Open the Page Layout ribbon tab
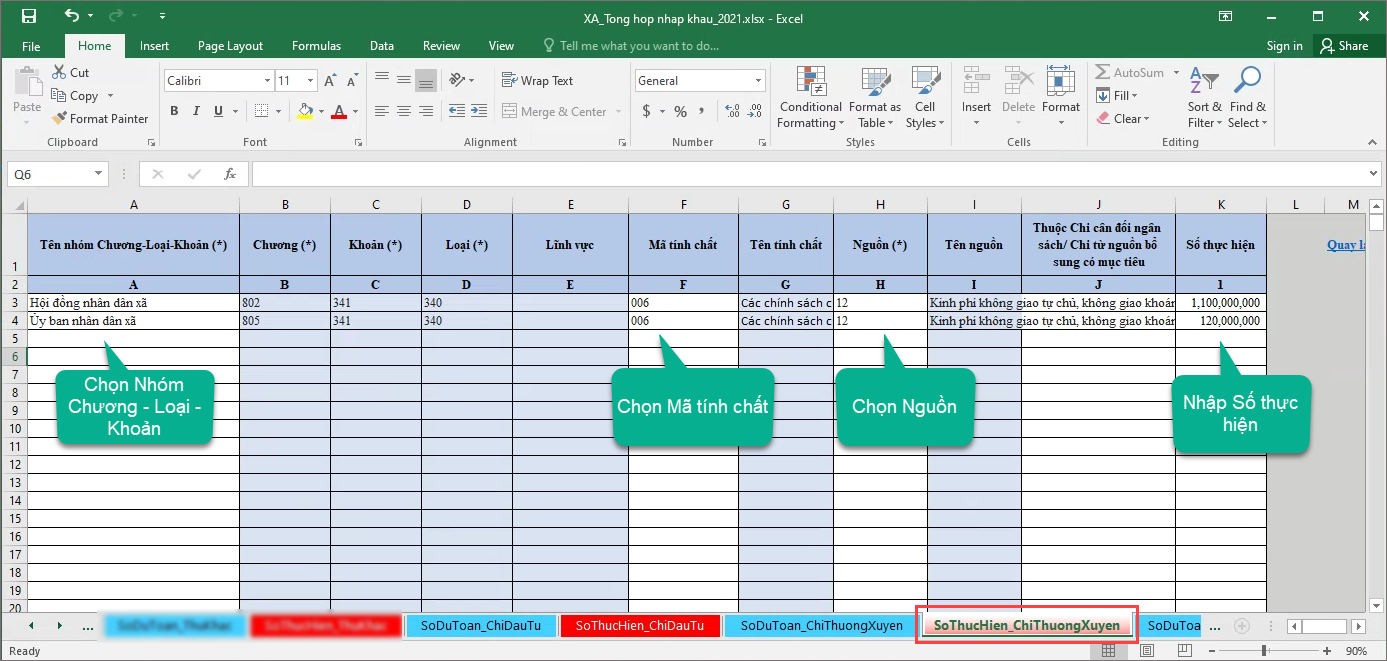Viewport: 1387px width, 661px height. point(230,46)
